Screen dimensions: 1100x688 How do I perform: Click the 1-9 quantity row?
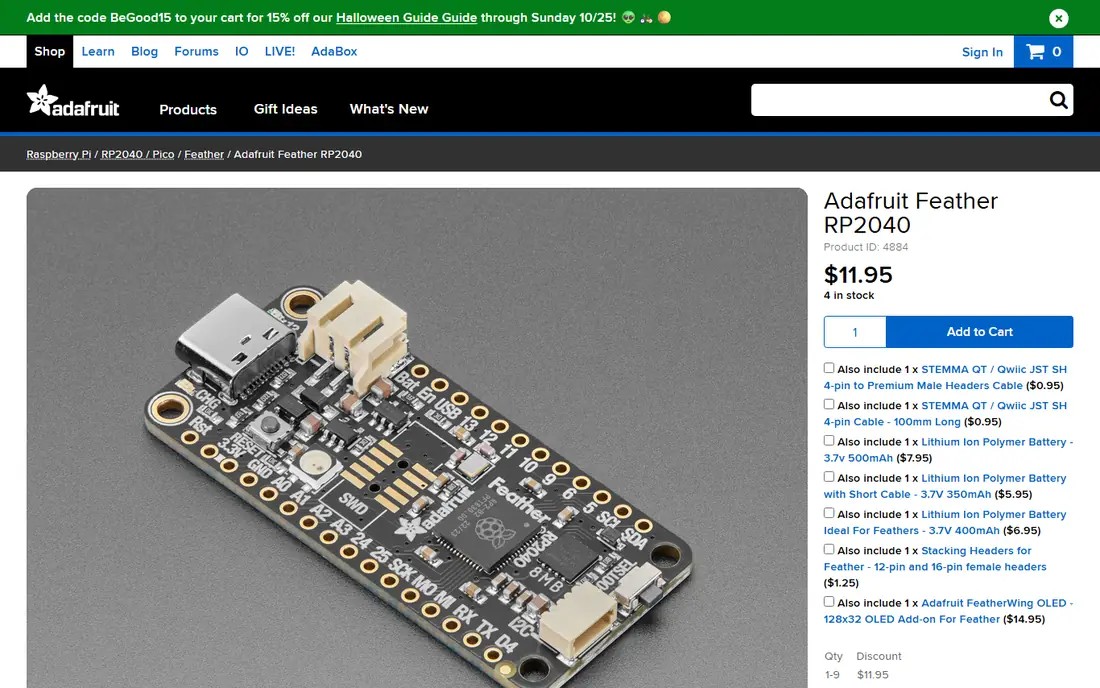[x=832, y=675]
